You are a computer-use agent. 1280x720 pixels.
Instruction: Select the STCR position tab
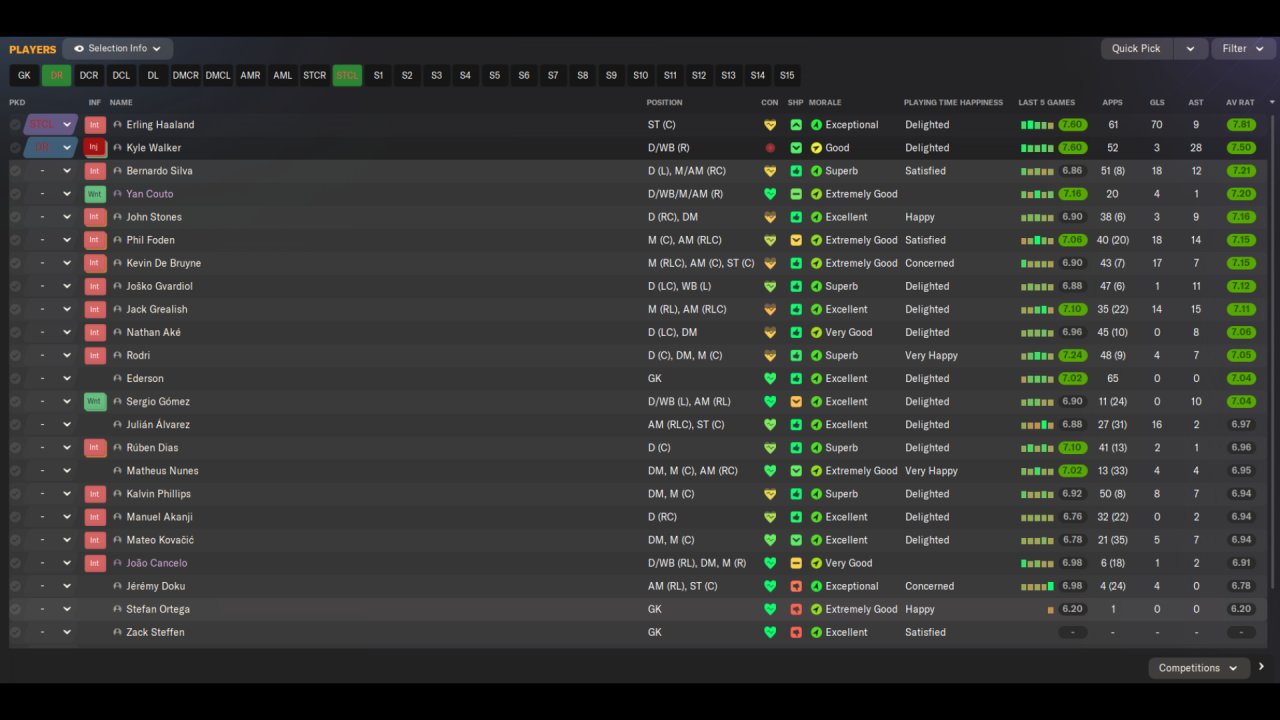pyautogui.click(x=315, y=75)
